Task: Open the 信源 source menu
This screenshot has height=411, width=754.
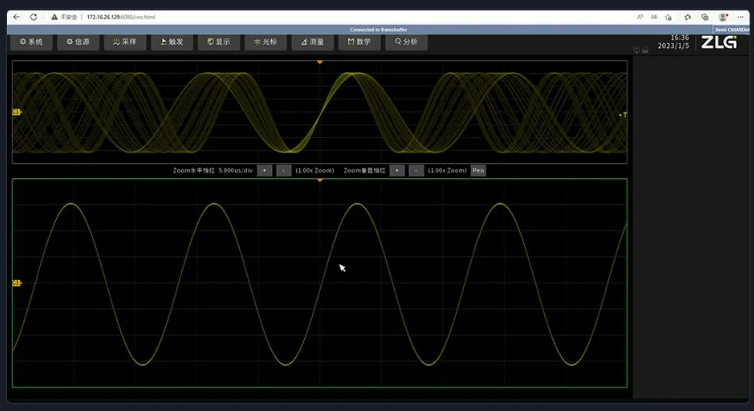Action: click(80, 42)
